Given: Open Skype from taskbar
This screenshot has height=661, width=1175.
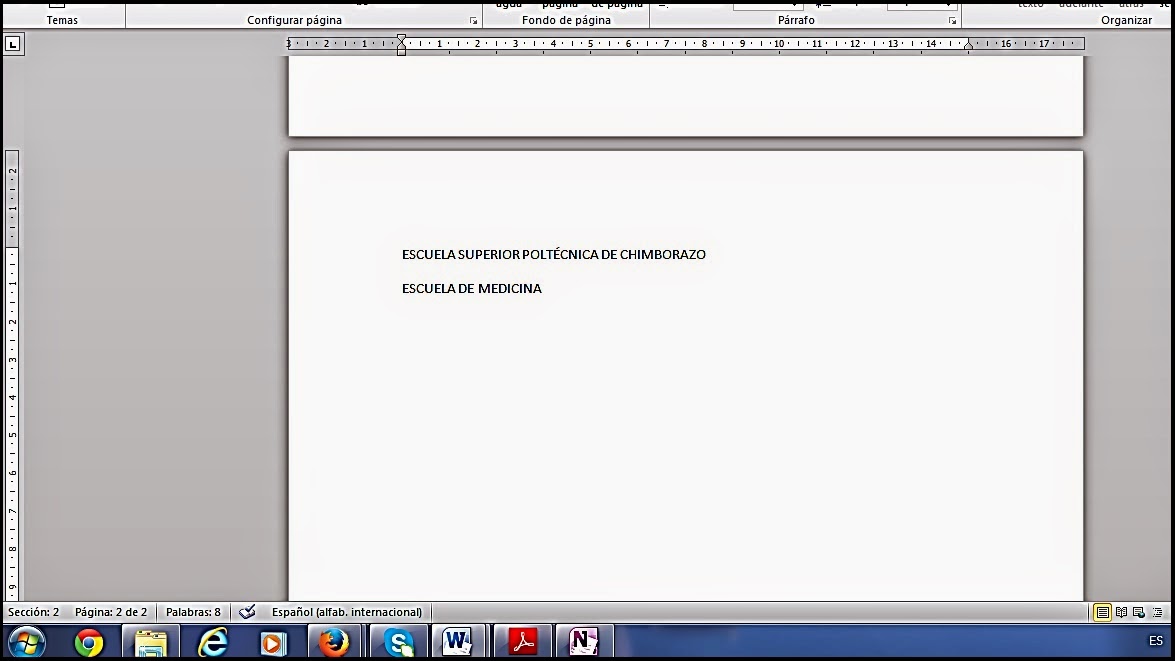Looking at the screenshot, I should (398, 642).
